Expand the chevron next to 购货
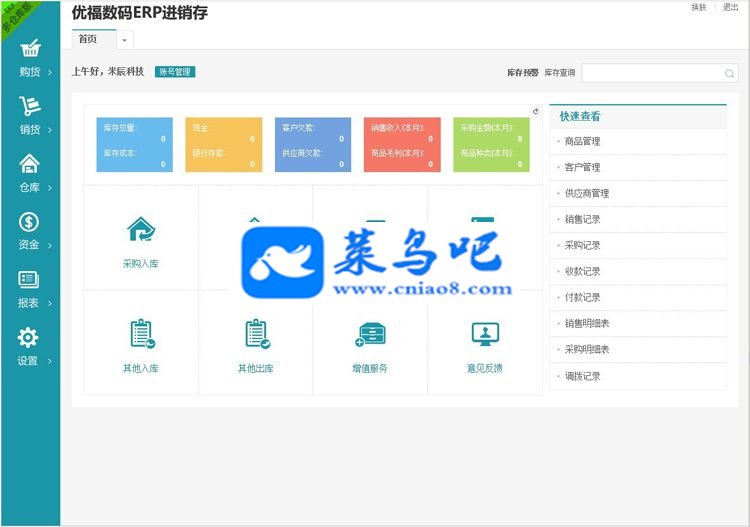 [x=50, y=73]
